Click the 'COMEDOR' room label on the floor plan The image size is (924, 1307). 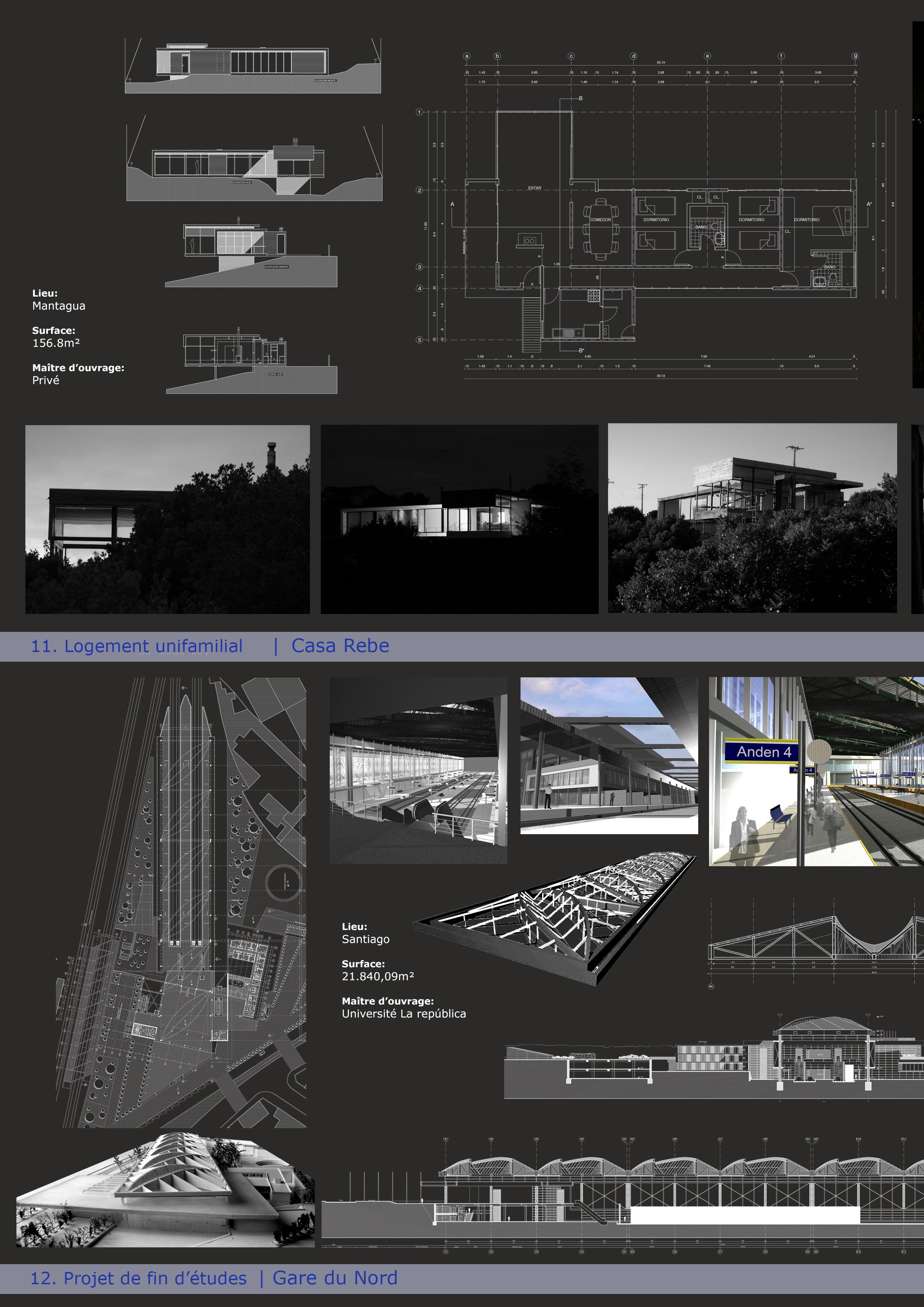(600, 220)
